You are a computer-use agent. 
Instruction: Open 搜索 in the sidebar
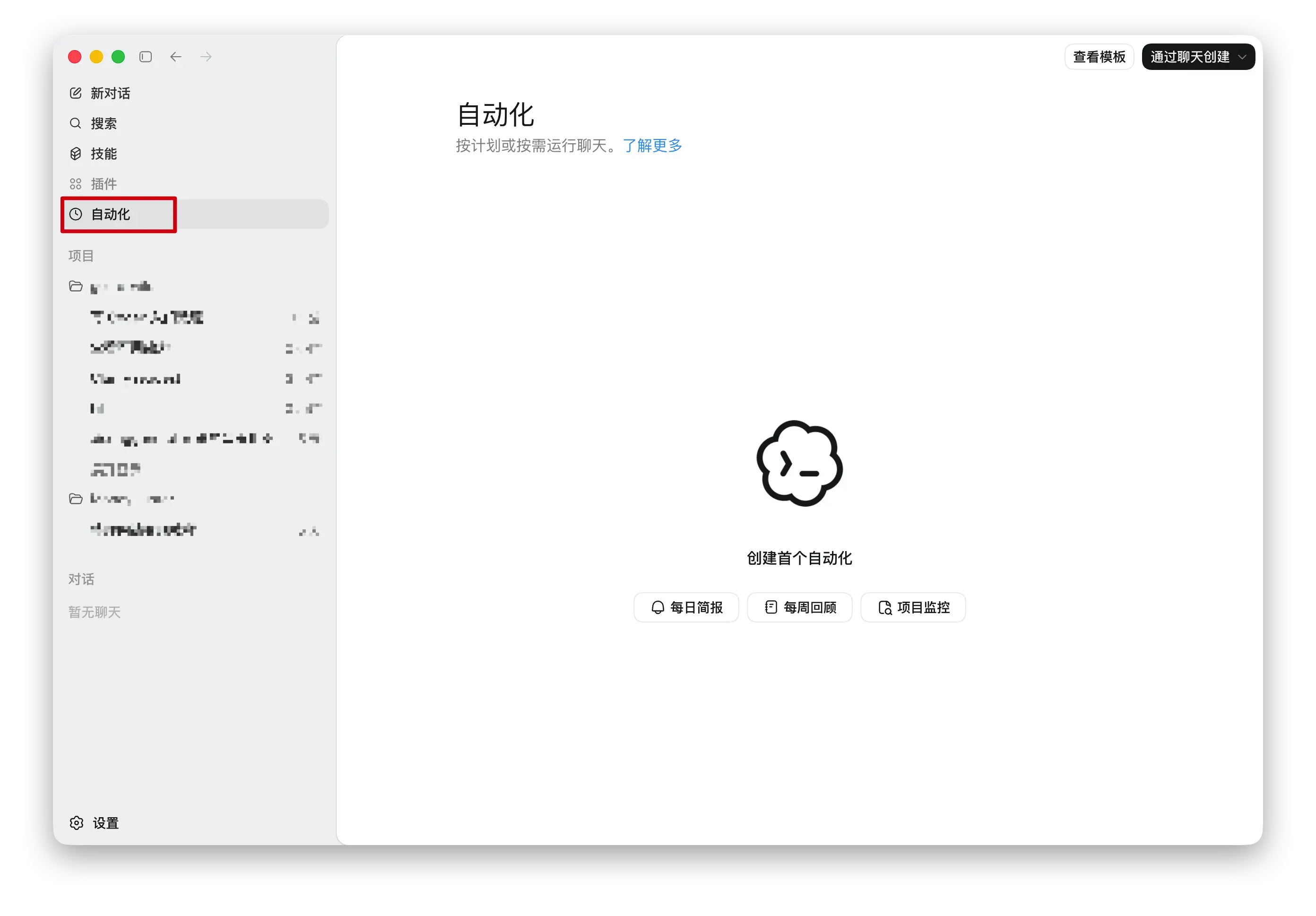tap(195, 123)
